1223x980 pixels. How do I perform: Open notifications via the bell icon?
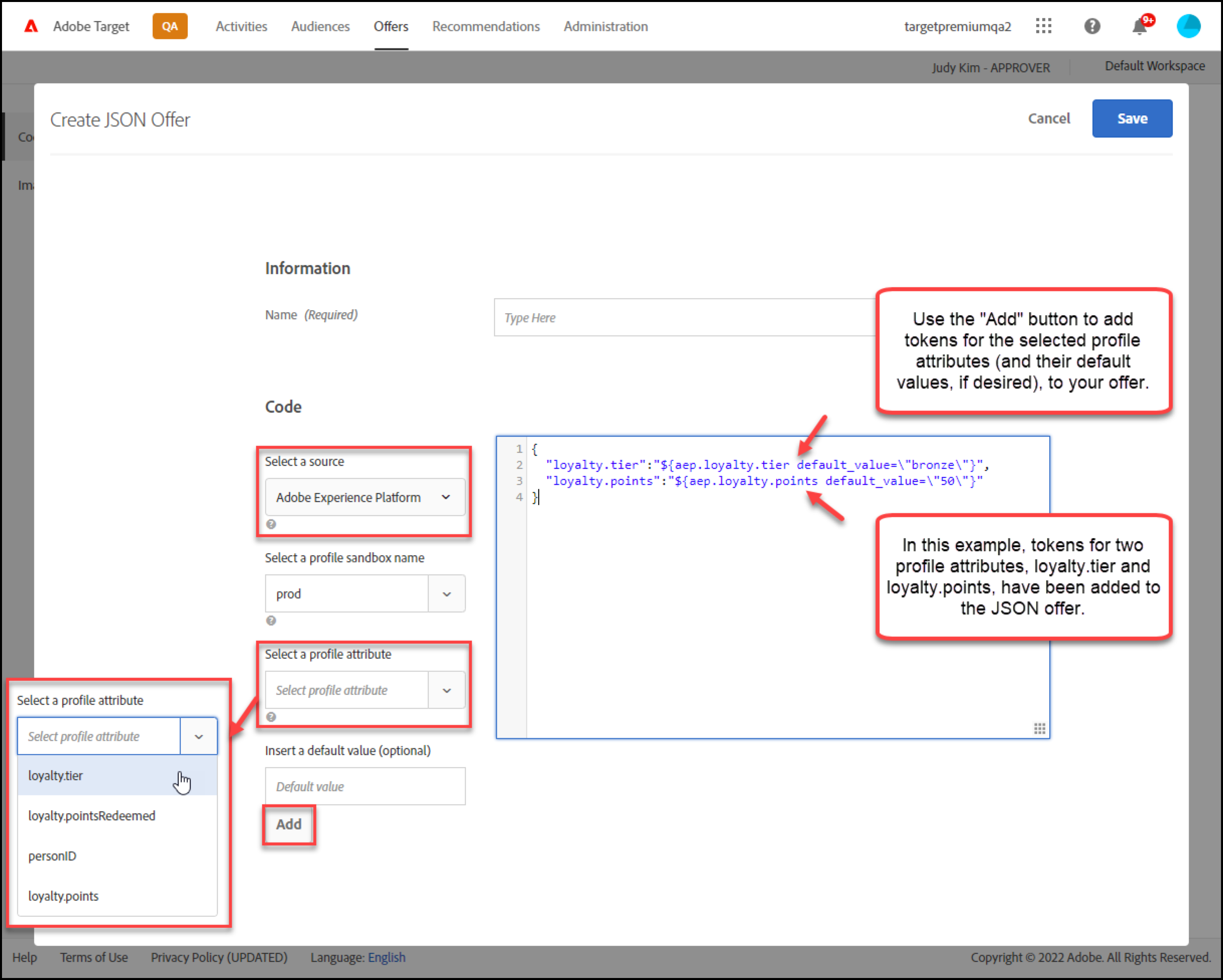click(1140, 26)
